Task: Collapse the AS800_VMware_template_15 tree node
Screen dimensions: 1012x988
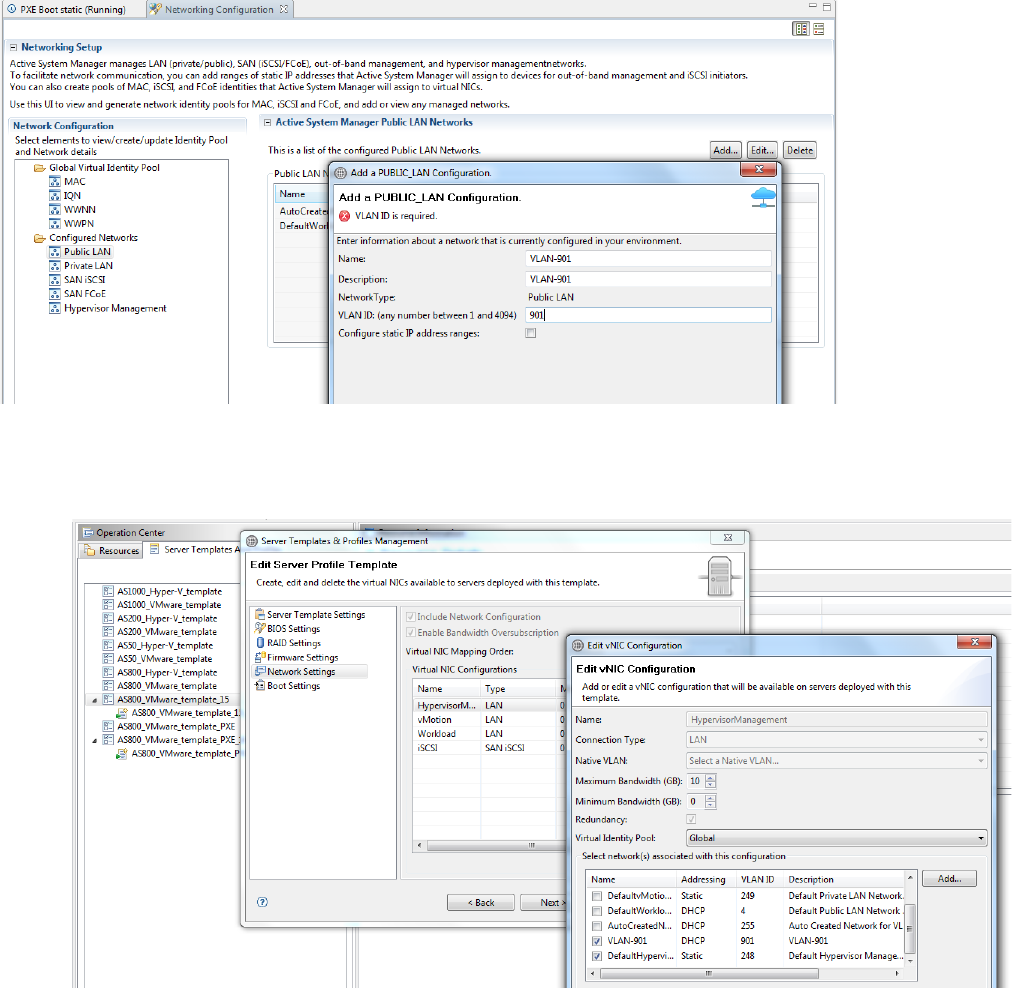Action: pos(95,700)
